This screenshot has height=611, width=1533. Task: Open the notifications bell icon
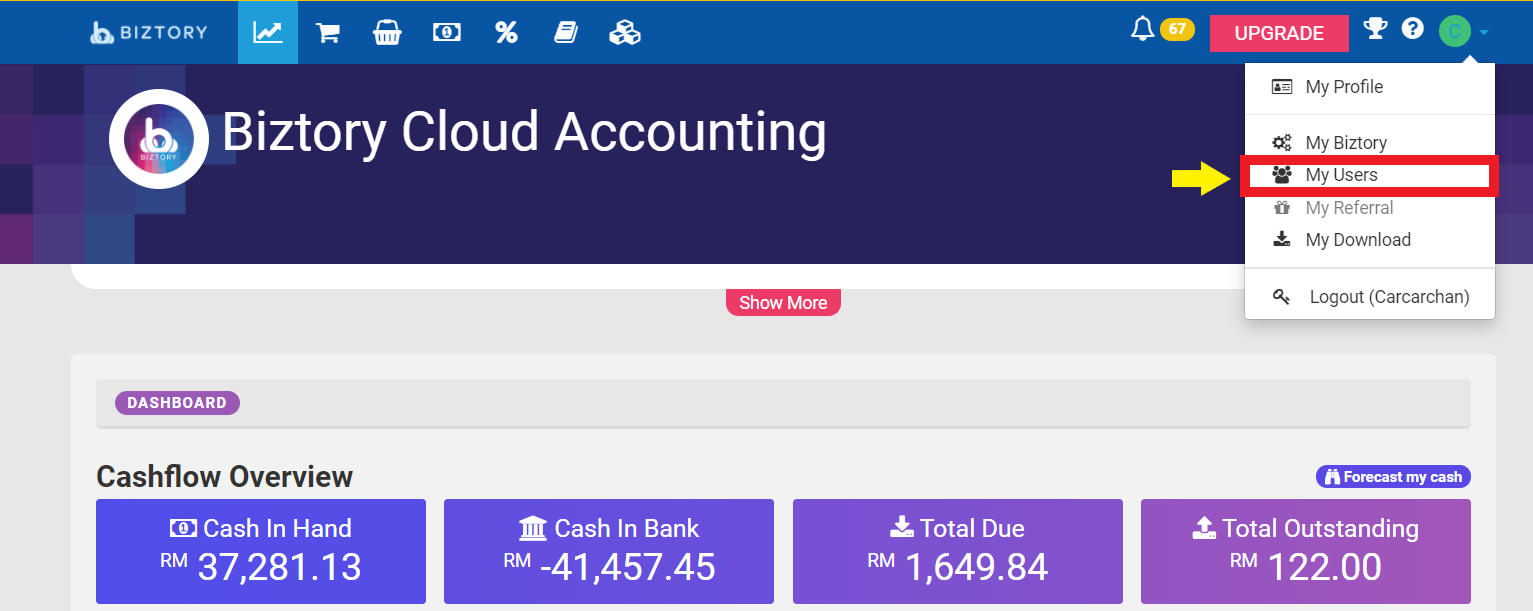click(x=1142, y=29)
